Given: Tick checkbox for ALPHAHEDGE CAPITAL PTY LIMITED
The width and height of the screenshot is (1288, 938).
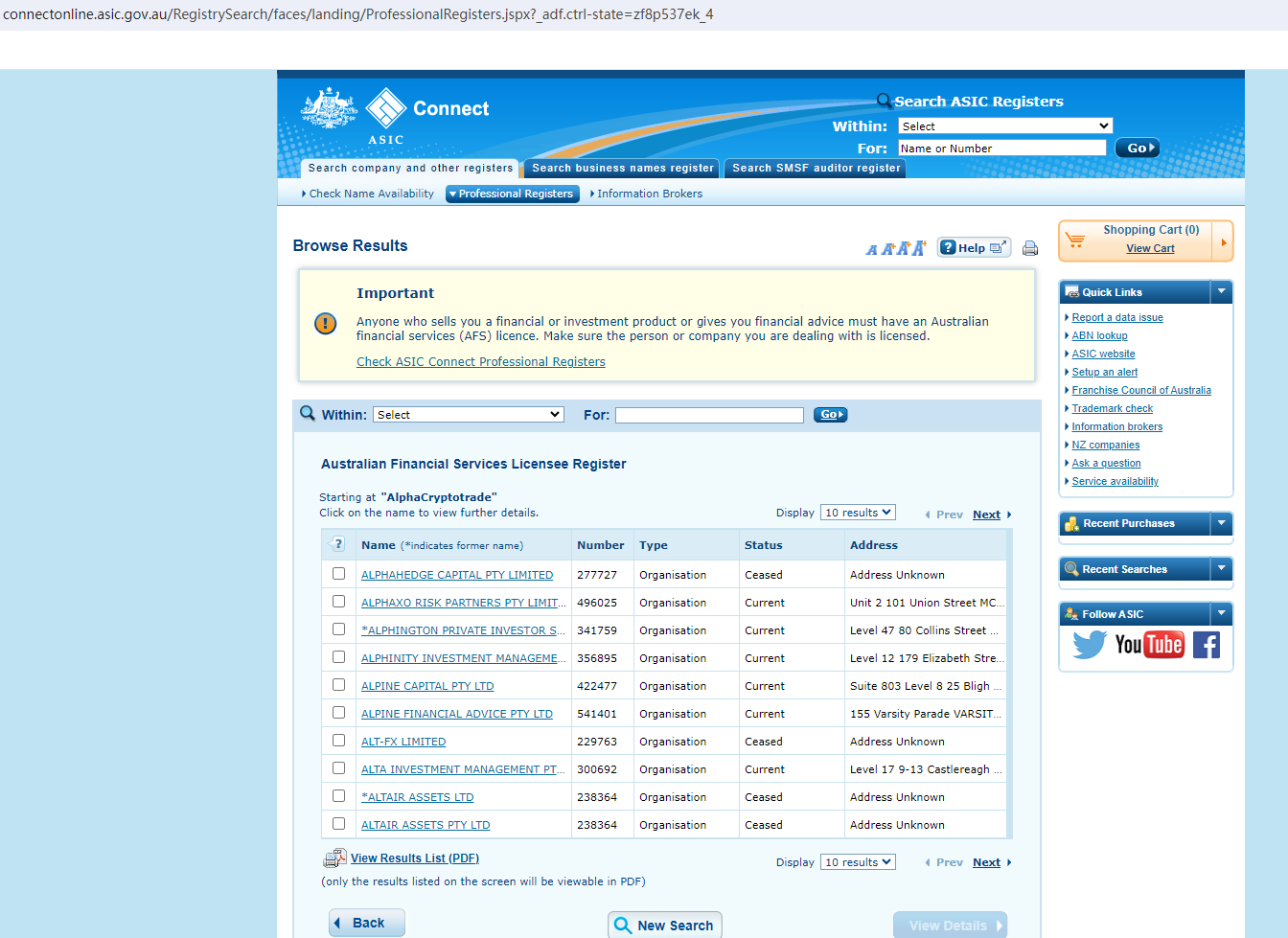Looking at the screenshot, I should click(x=338, y=574).
